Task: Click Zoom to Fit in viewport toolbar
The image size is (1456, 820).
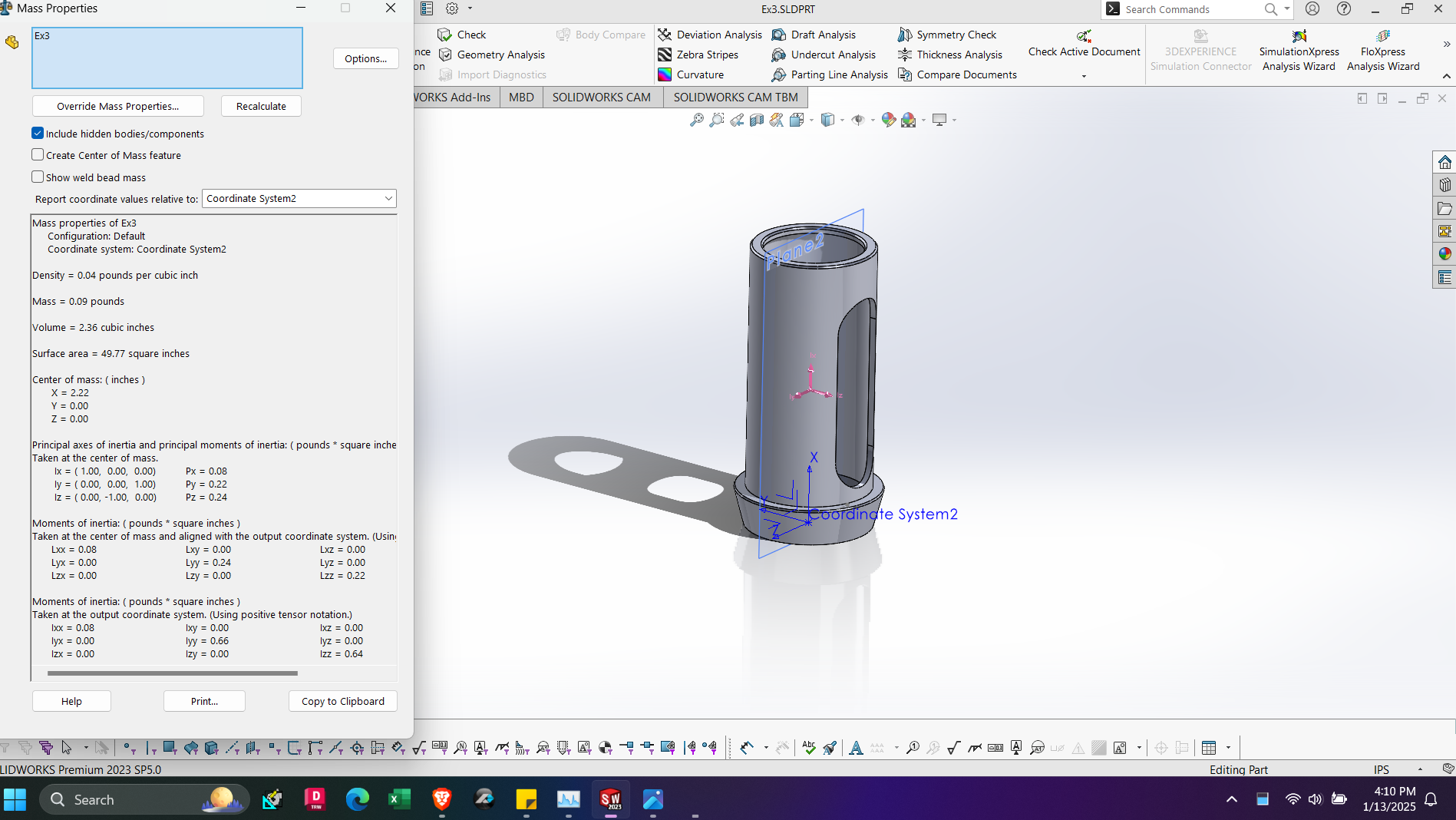Action: click(696, 120)
